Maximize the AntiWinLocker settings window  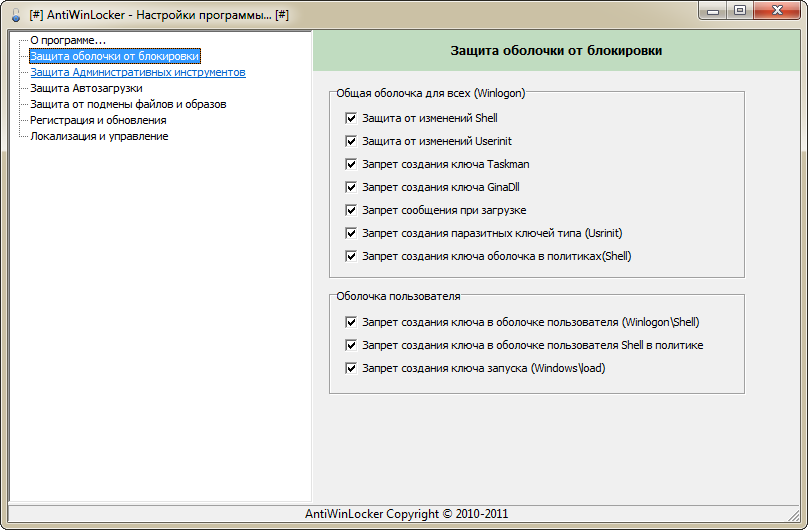[739, 11]
